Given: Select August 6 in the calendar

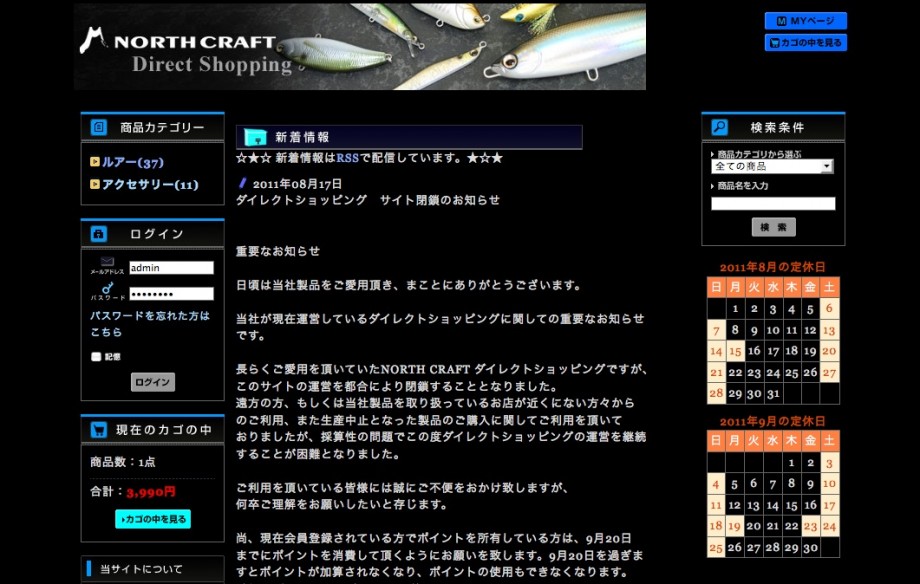Looking at the screenshot, I should point(829,308).
